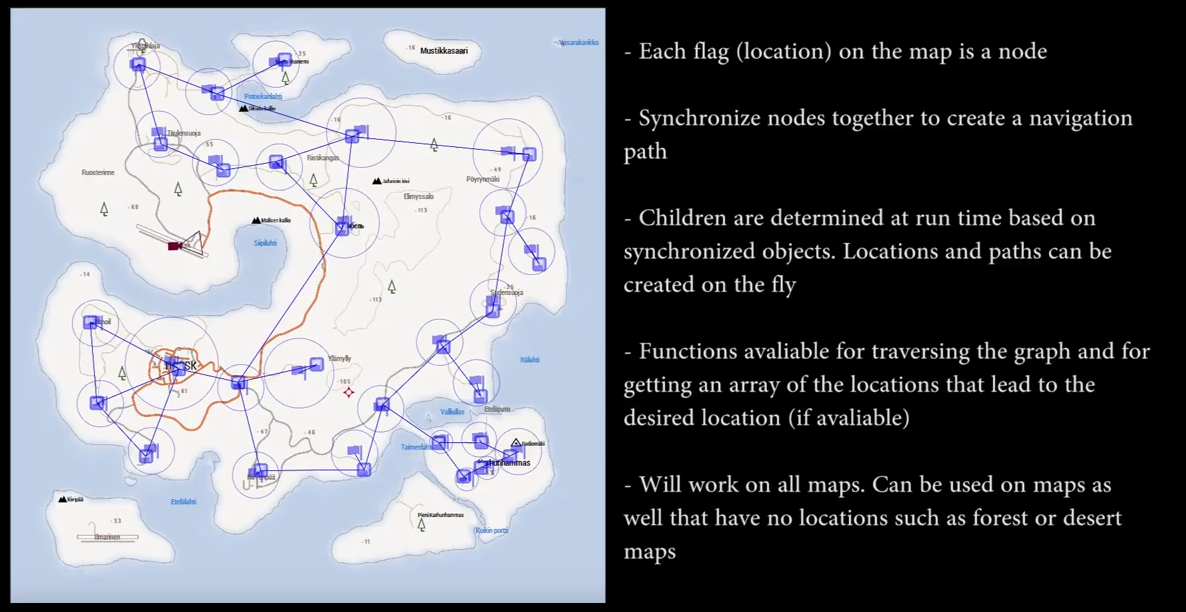1186x612 pixels.
Task: Click the dark red camera icon on the airstrip
Action: [175, 246]
